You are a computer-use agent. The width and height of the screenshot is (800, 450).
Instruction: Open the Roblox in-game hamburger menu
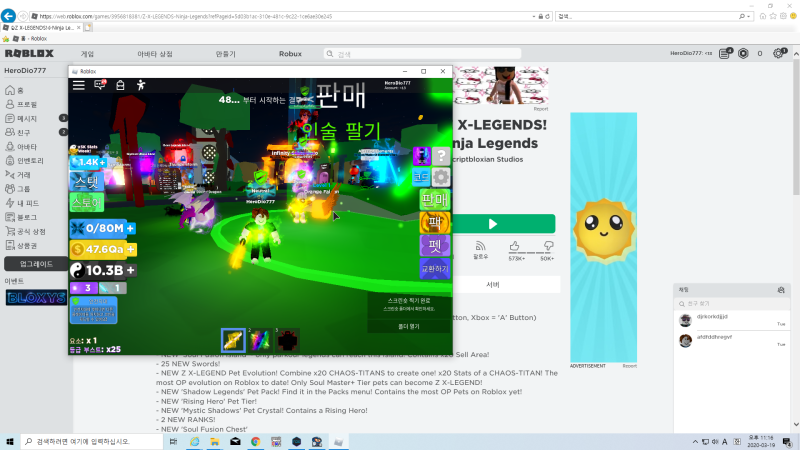pyautogui.click(x=79, y=85)
